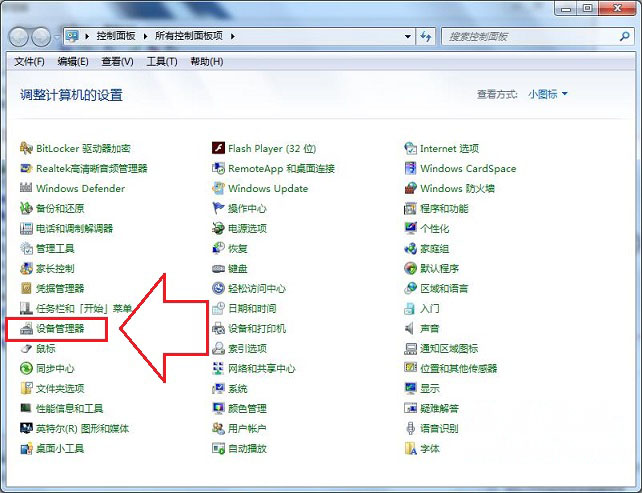Open the 英特尔(R) 图形和媒体 link

[x=83, y=429]
